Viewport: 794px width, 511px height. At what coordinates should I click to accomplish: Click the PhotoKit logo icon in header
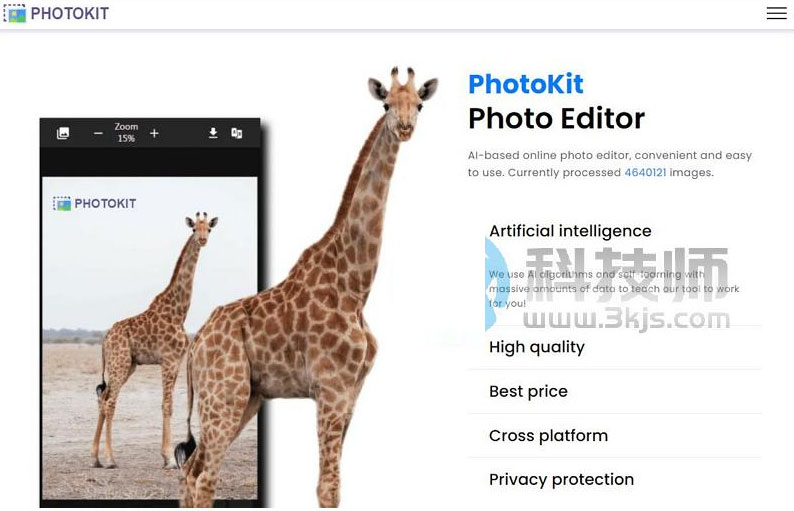14,13
